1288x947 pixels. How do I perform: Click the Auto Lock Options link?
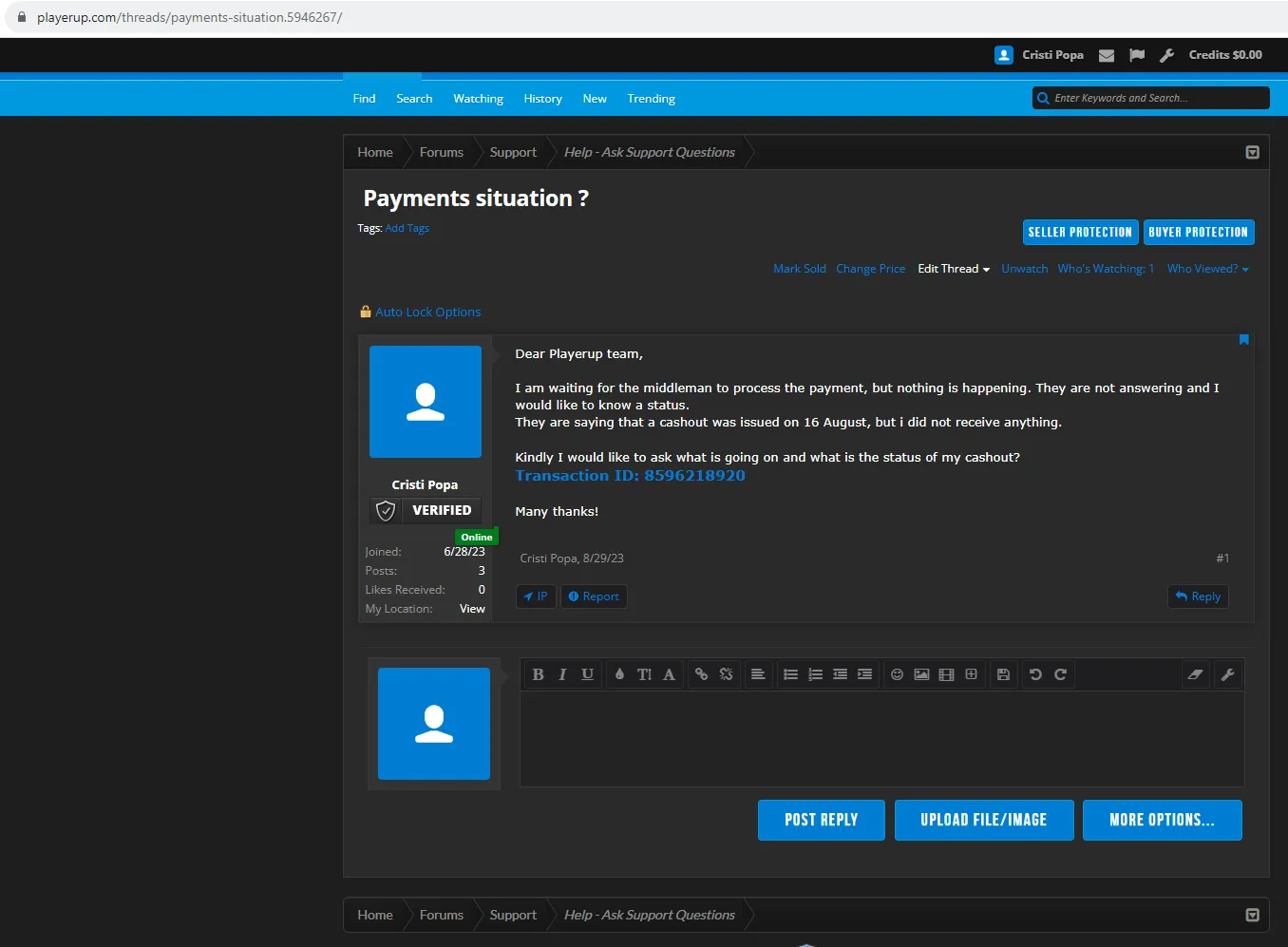point(427,313)
